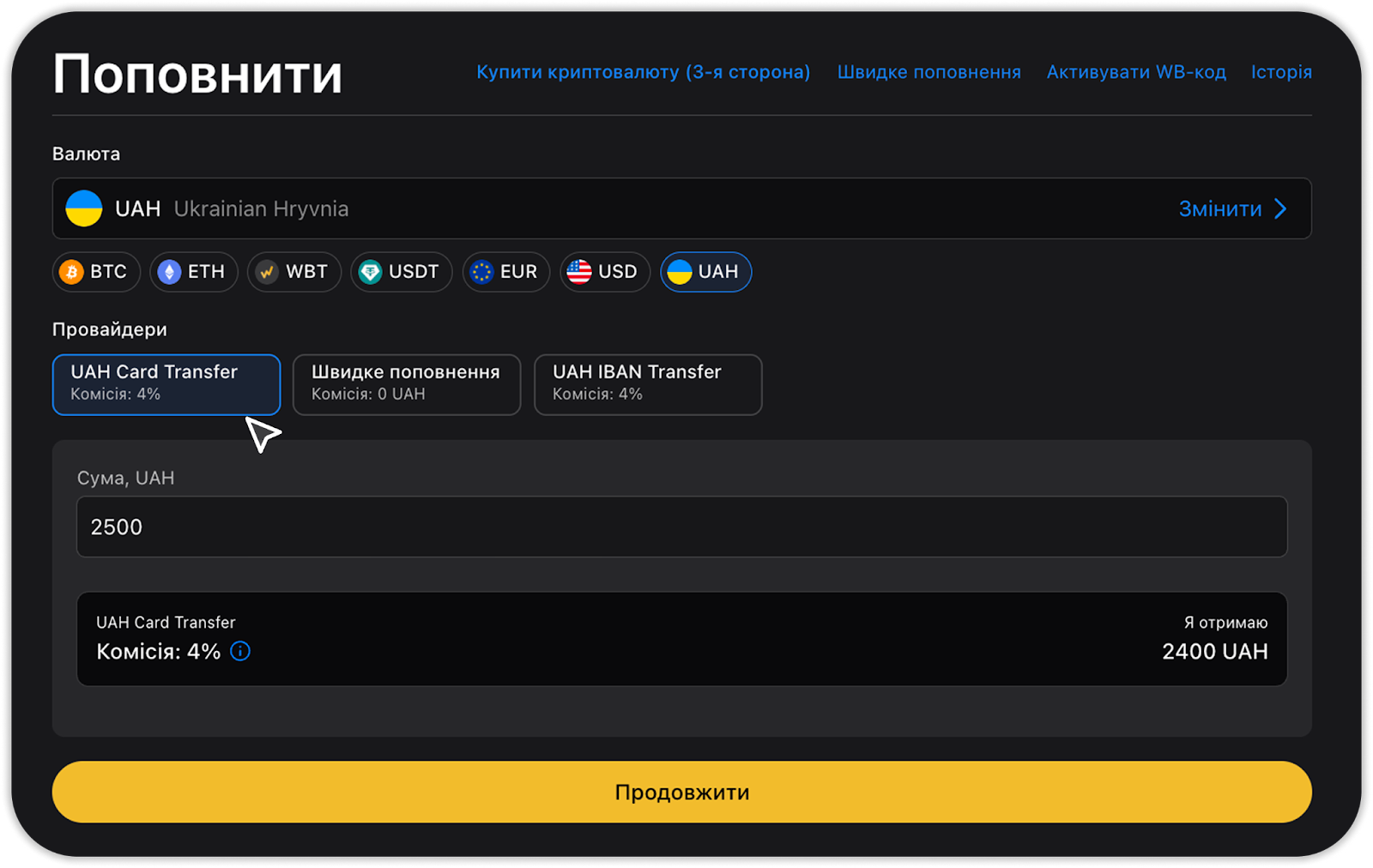Viewport: 1373px width, 868px height.
Task: Select Швидке поповнення provider option
Action: (407, 384)
